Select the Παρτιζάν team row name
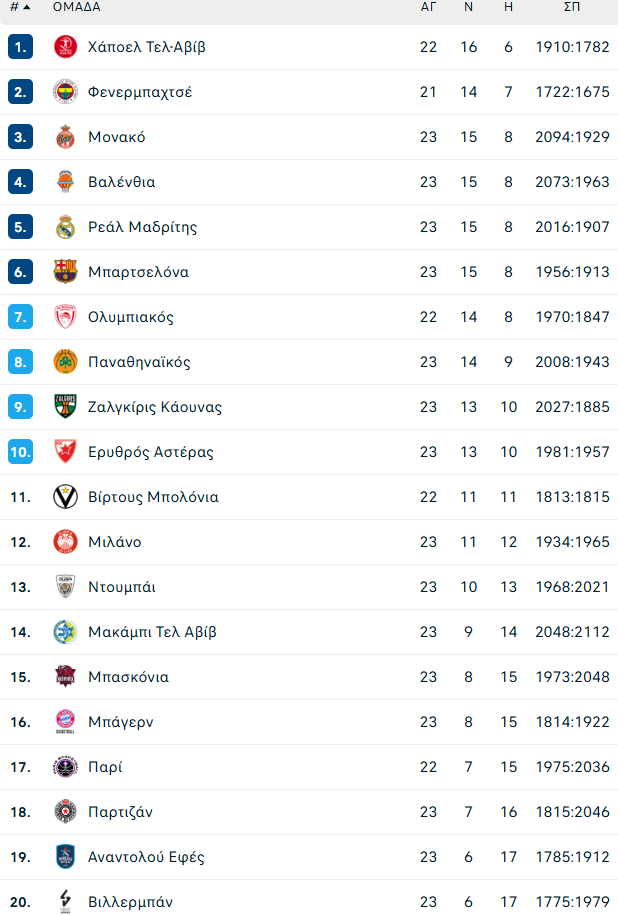 click(x=120, y=812)
